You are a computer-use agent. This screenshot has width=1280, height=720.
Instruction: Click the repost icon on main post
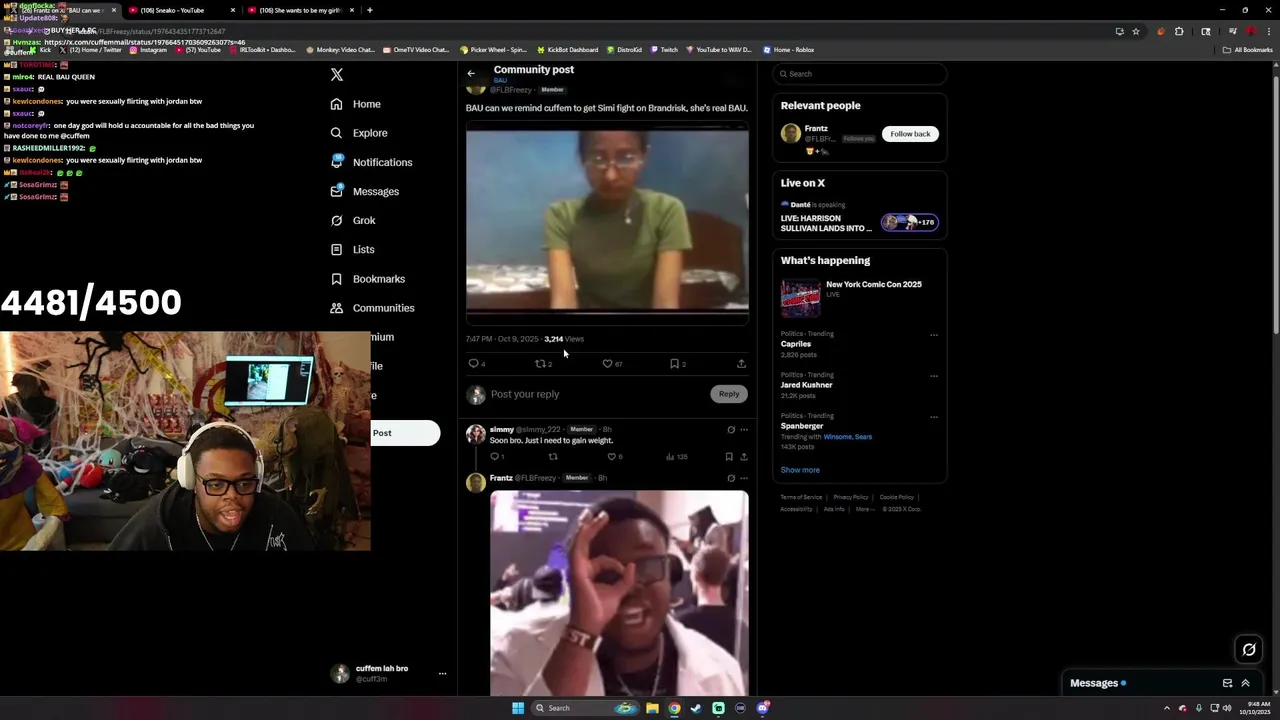(x=540, y=364)
